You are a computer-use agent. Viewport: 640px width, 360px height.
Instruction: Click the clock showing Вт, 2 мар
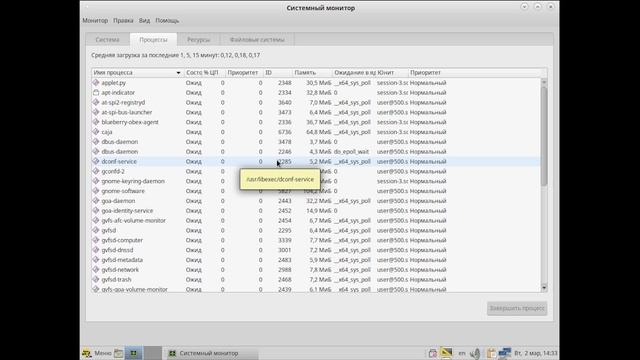[x=536, y=353]
